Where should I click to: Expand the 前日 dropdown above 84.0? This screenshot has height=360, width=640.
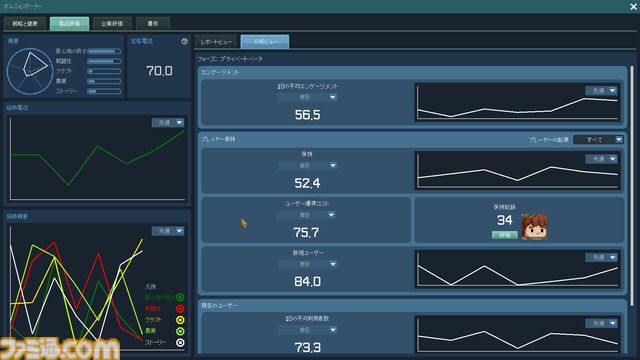click(x=307, y=264)
